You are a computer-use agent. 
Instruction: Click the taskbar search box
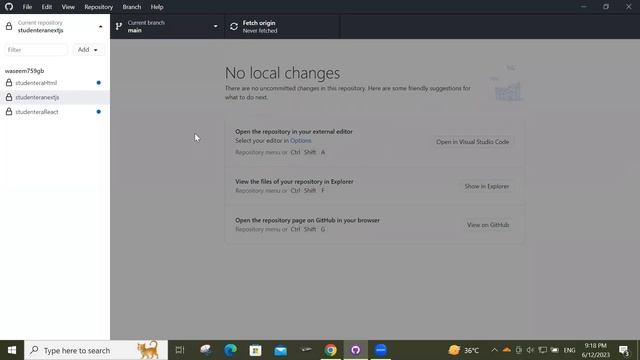pos(96,350)
